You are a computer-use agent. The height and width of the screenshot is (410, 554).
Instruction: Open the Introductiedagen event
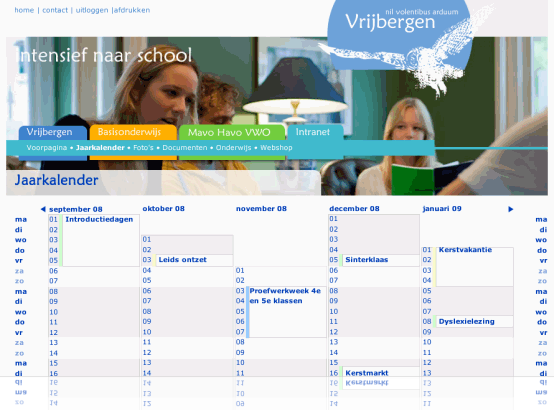tap(101, 240)
